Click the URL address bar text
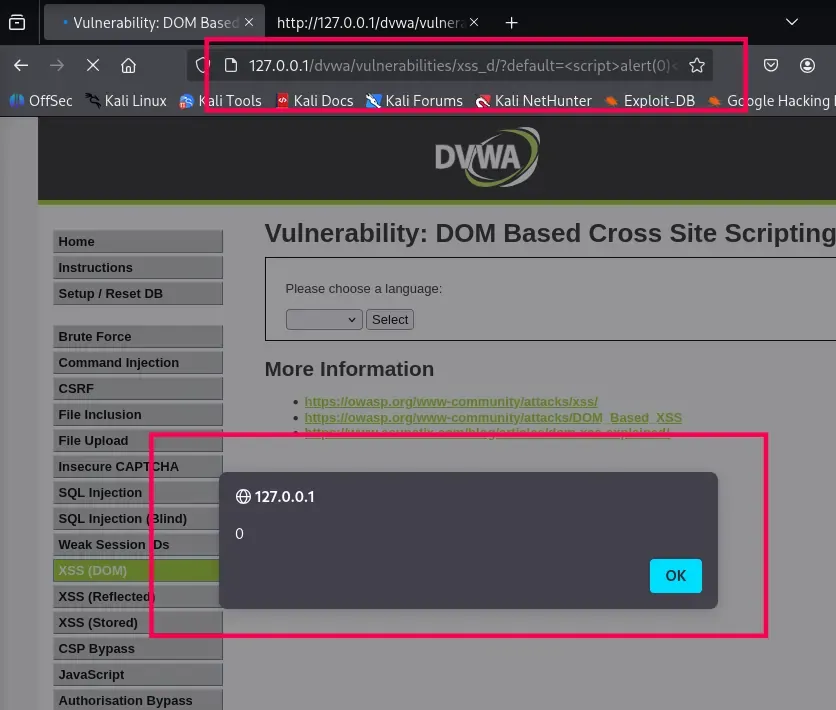The height and width of the screenshot is (710, 836). point(463,66)
